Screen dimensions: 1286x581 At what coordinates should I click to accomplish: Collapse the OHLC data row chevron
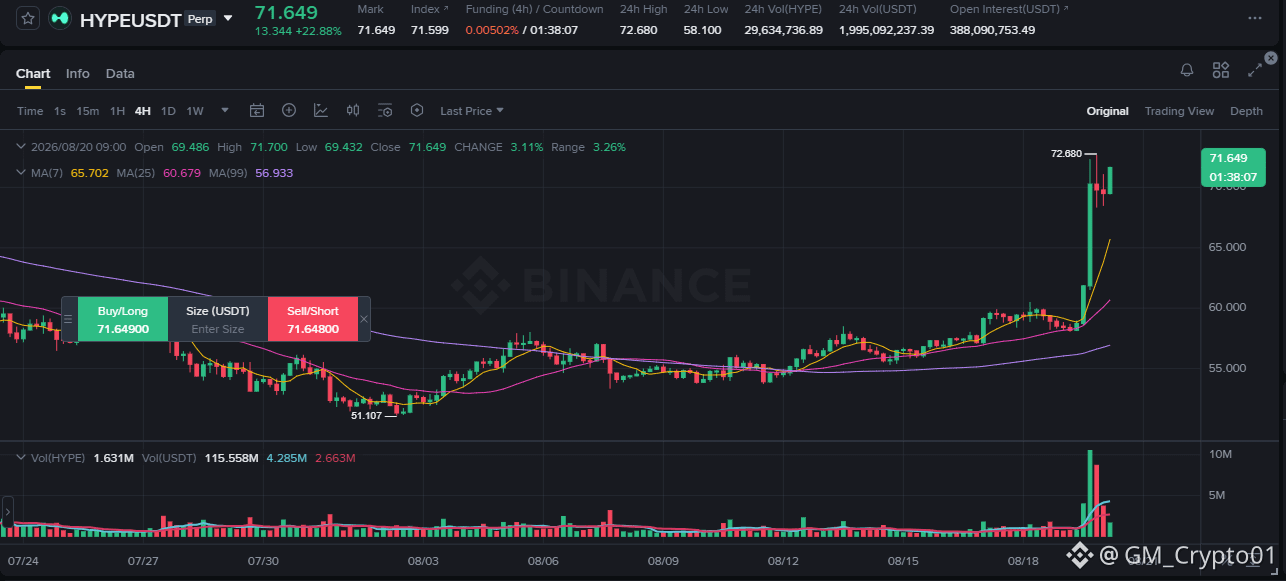[21, 147]
